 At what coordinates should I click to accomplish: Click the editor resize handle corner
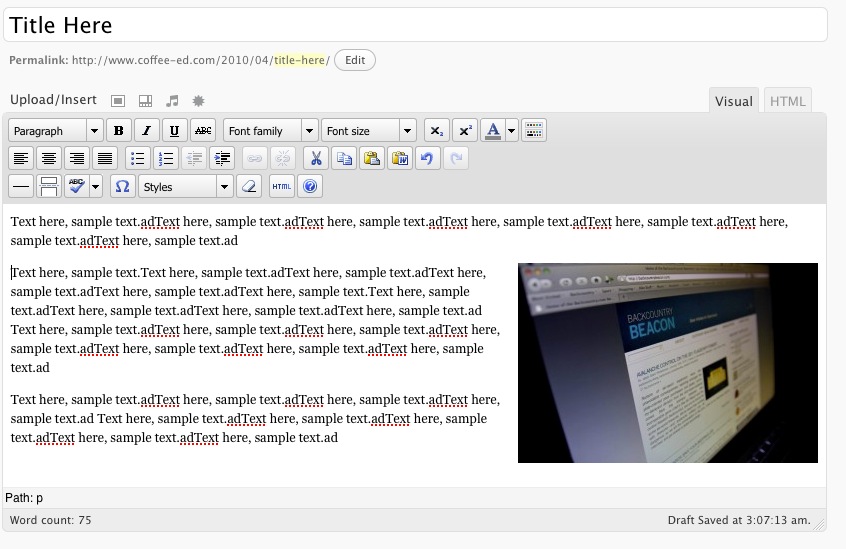click(819, 524)
